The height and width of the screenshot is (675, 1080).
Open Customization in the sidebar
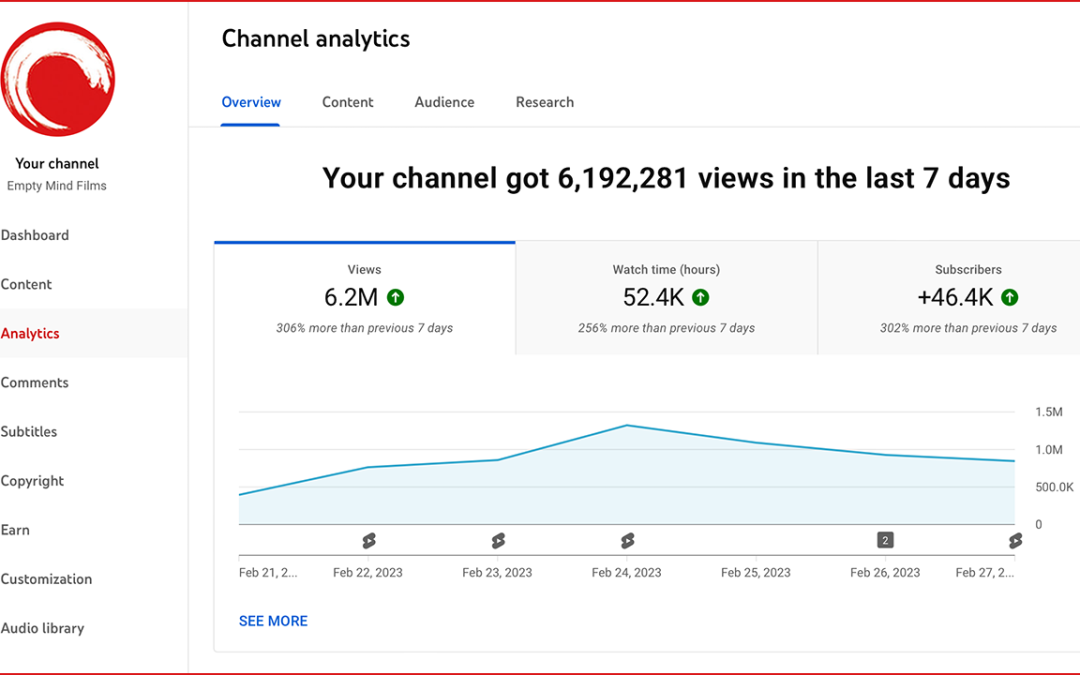coord(46,579)
